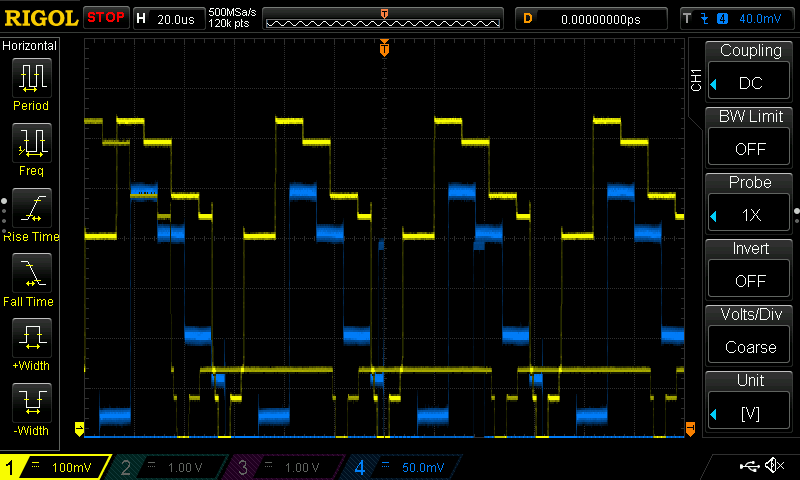Select the Rise Time measurement icon
This screenshot has width=800, height=480.
(x=32, y=208)
